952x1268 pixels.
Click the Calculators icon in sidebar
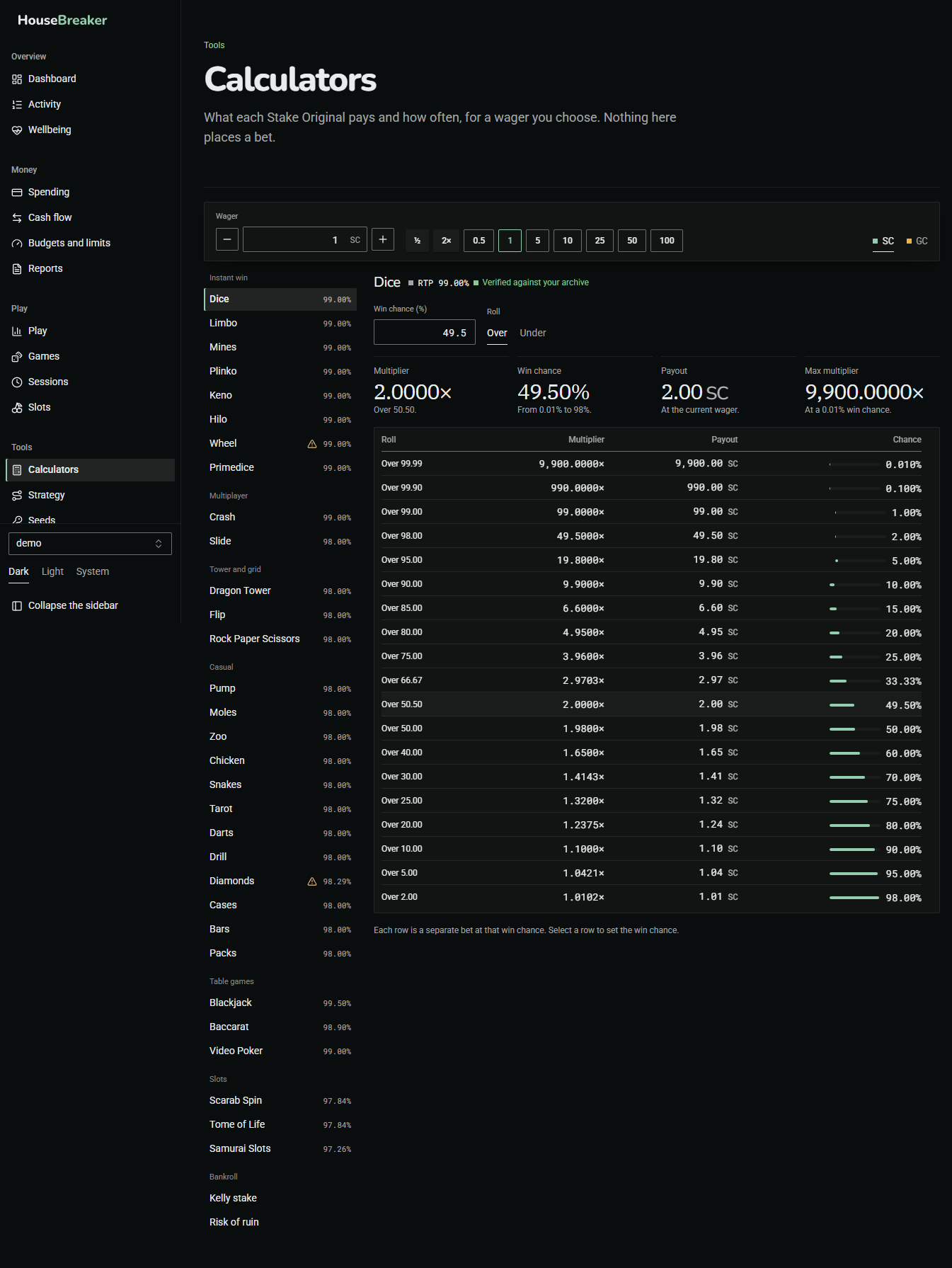(17, 470)
